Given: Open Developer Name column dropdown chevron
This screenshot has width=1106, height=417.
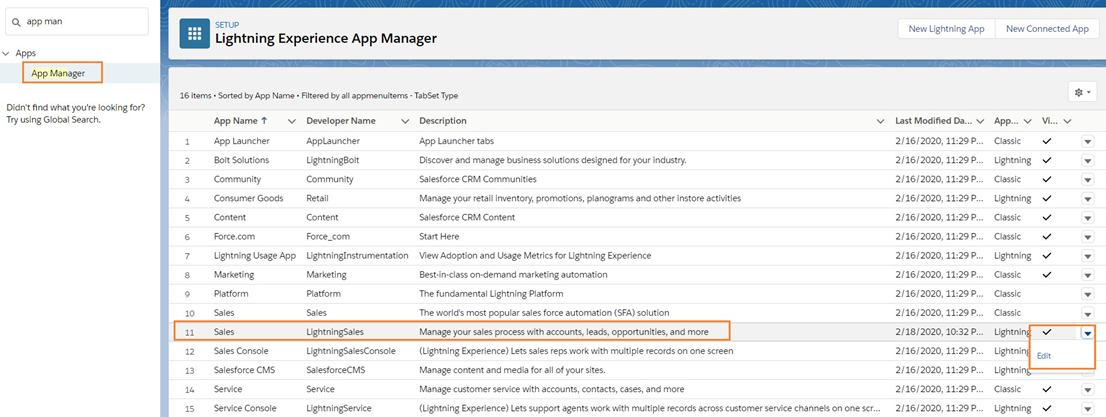Looking at the screenshot, I should point(405,121).
